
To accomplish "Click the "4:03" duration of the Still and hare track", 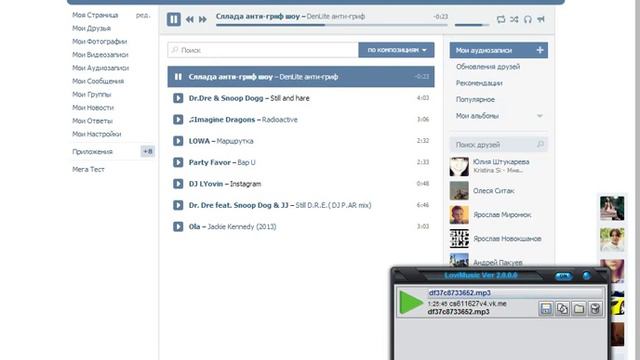I will pyautogui.click(x=423, y=98).
